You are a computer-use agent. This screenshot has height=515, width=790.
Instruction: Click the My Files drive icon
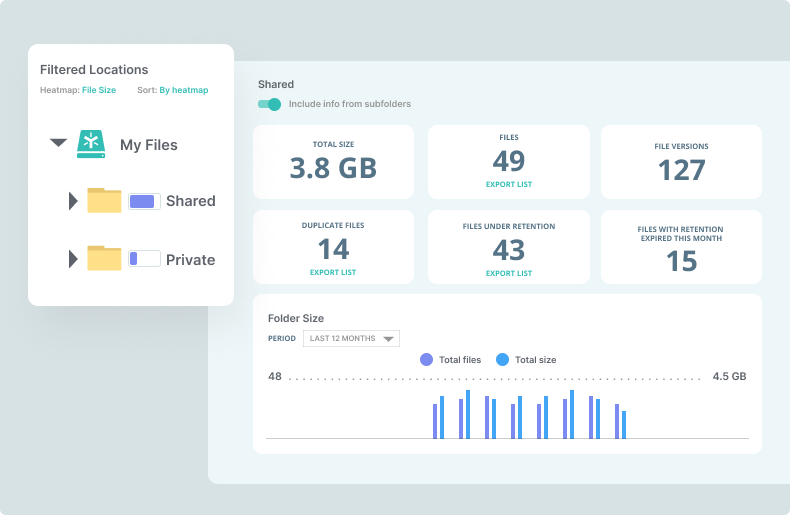(92, 144)
